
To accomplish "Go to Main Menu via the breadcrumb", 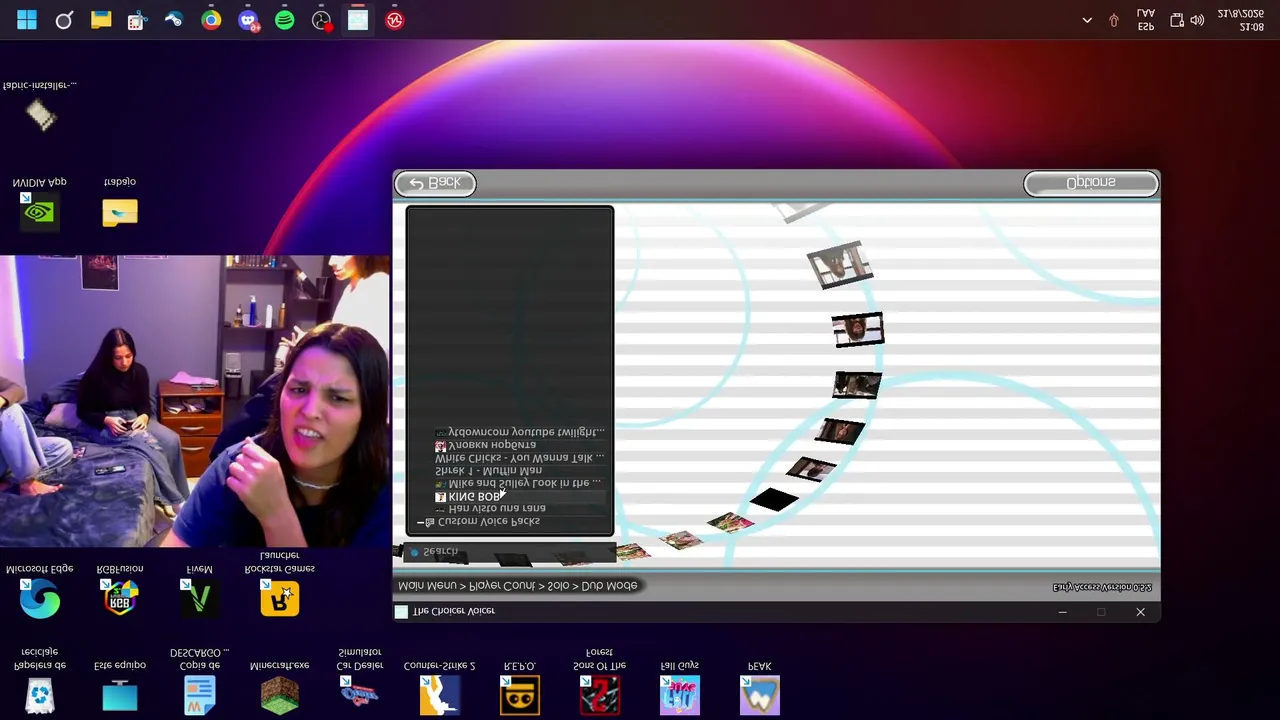I will coord(427,586).
